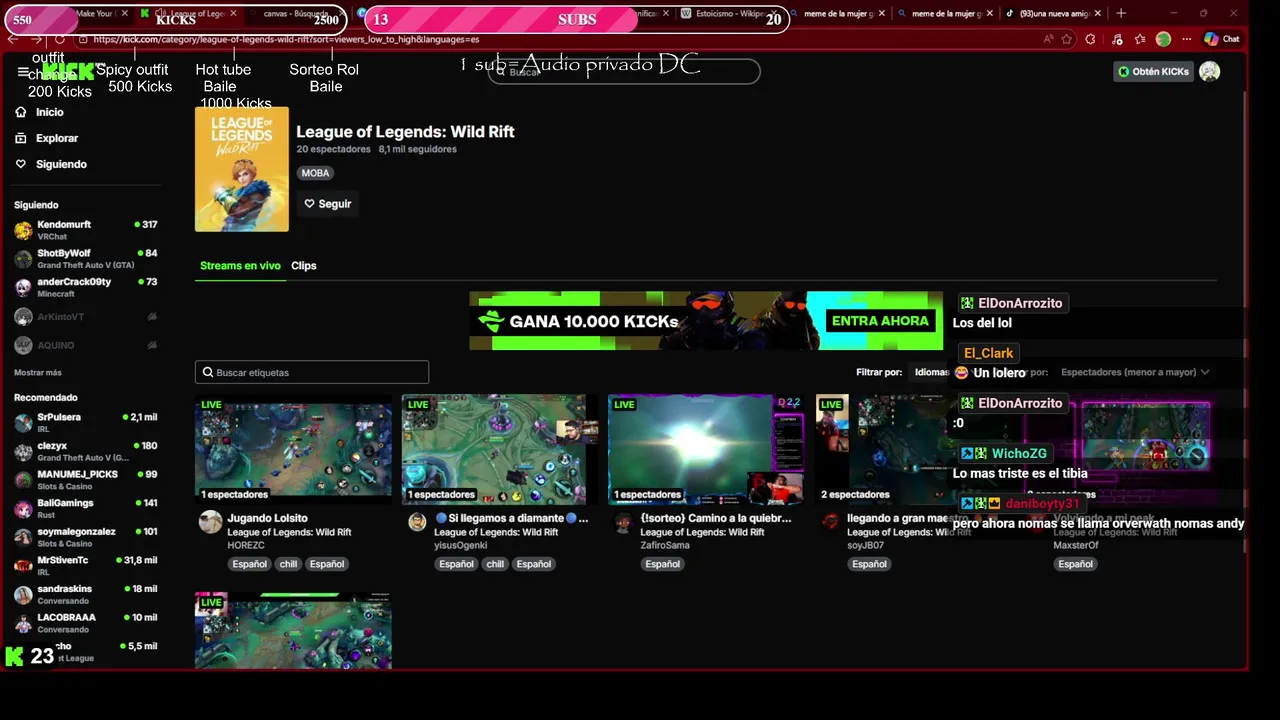Open soyJB07 streamer avatar
This screenshot has width=1280, height=720.
click(x=831, y=522)
